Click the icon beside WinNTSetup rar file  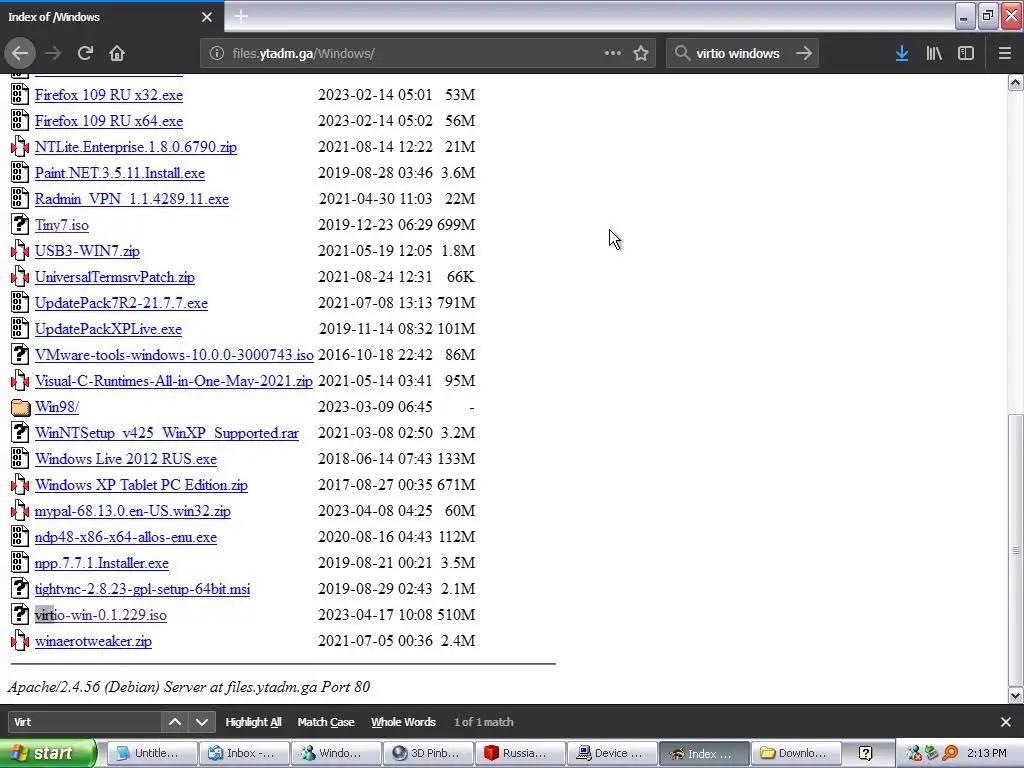(20, 432)
